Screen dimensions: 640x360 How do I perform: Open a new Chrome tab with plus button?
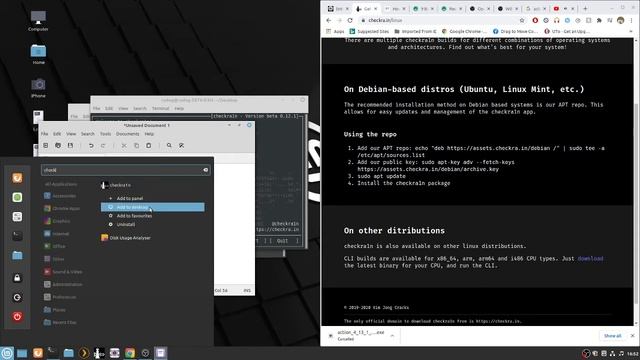(x=585, y=8)
